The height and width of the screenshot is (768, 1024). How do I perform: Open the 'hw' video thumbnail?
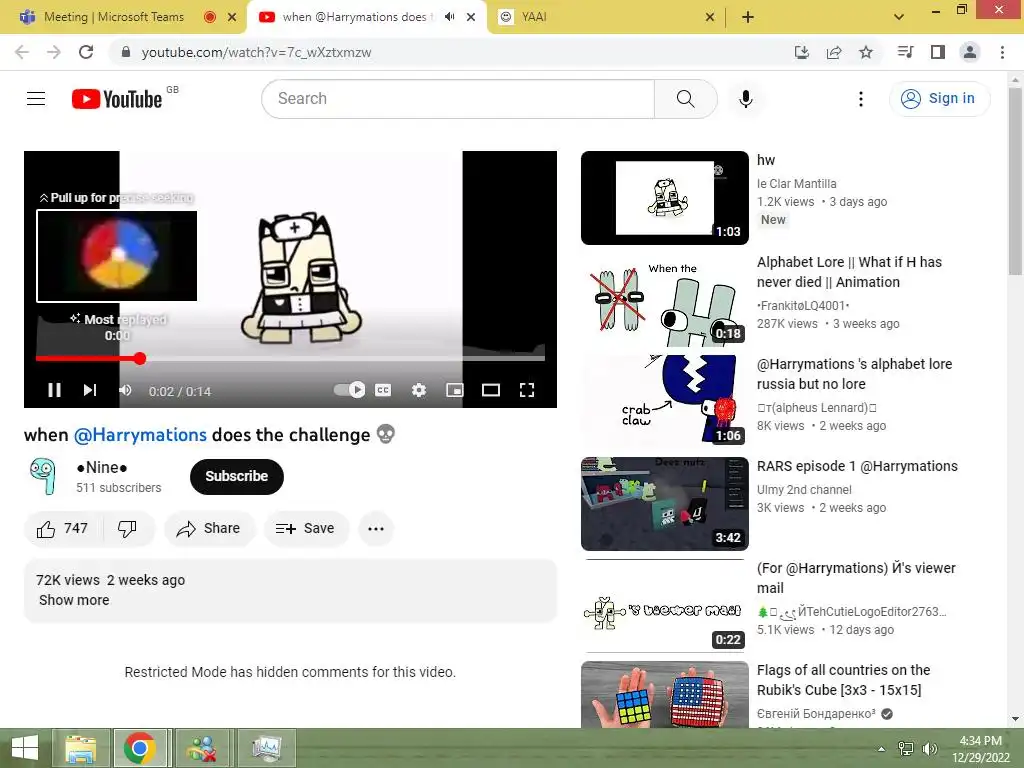pos(665,198)
